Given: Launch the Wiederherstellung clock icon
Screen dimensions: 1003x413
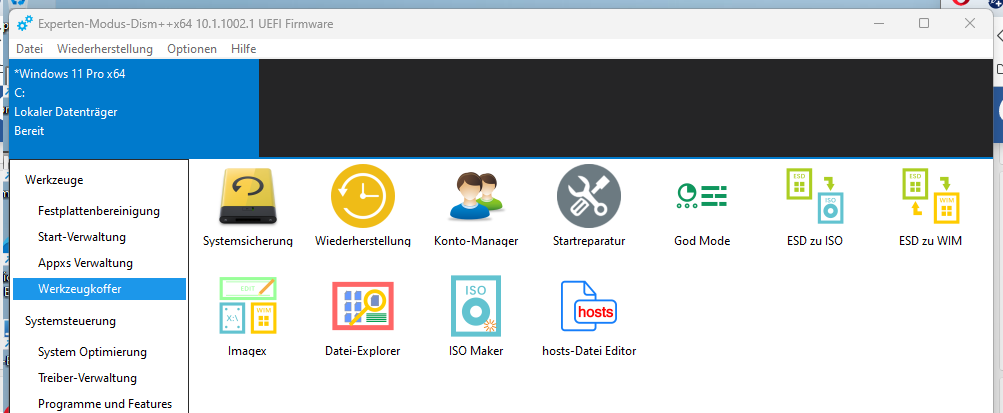Looking at the screenshot, I should [x=363, y=196].
